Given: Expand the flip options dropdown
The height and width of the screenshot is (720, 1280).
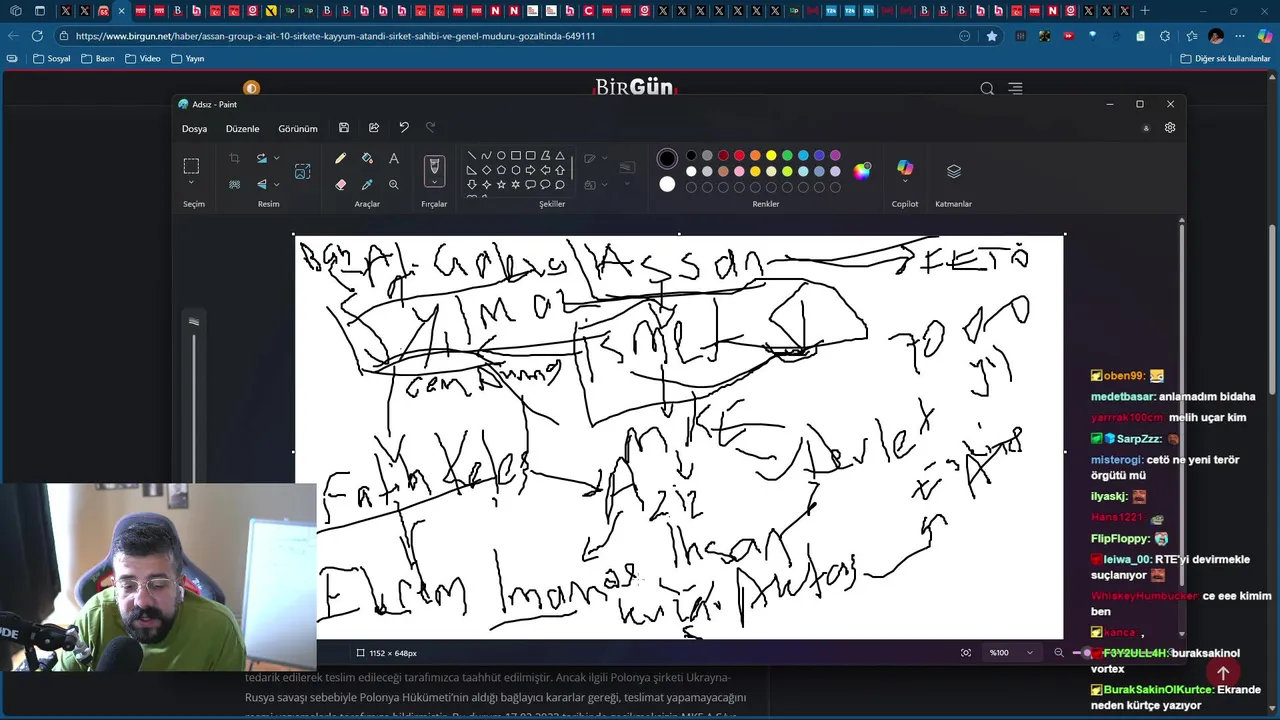Looking at the screenshot, I should (277, 184).
